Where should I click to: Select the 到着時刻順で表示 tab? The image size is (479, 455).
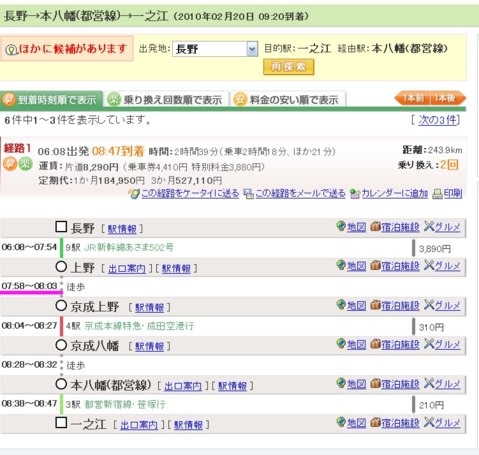pos(51,99)
